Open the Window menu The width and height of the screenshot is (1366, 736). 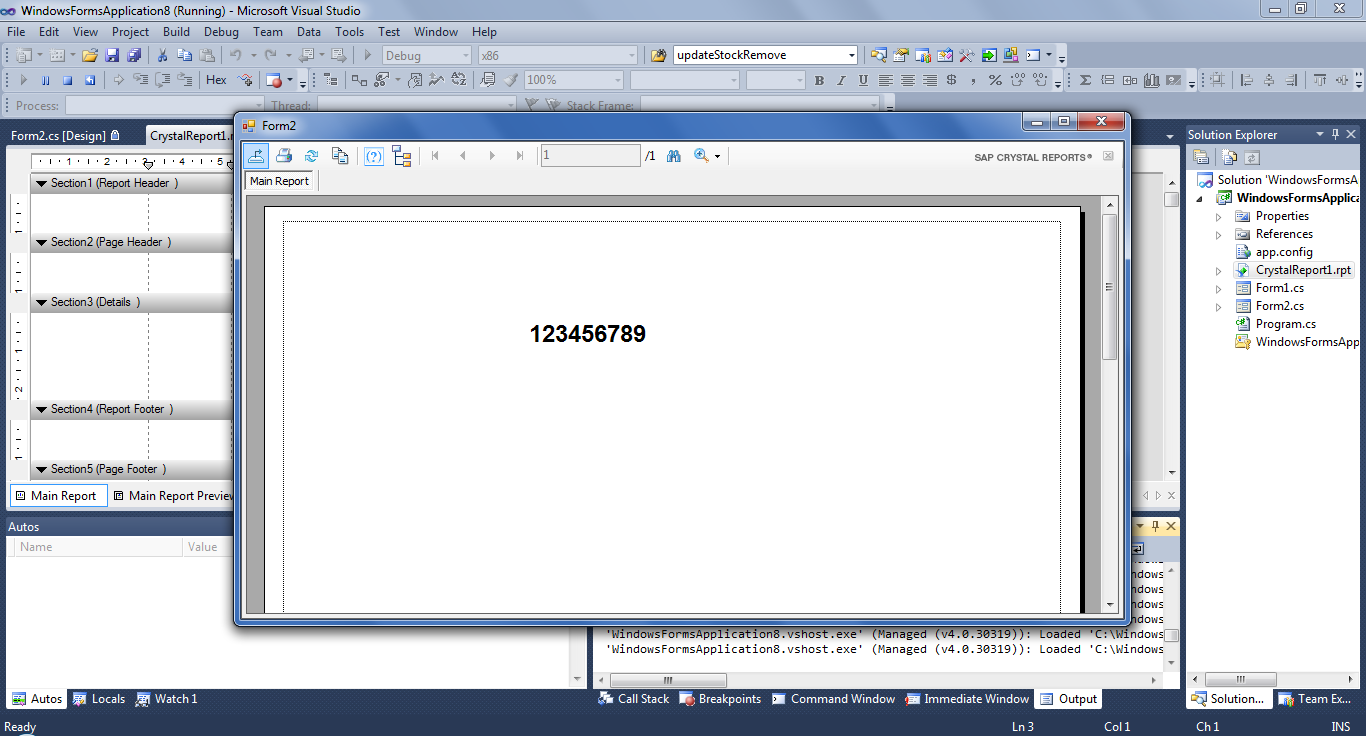click(x=436, y=32)
